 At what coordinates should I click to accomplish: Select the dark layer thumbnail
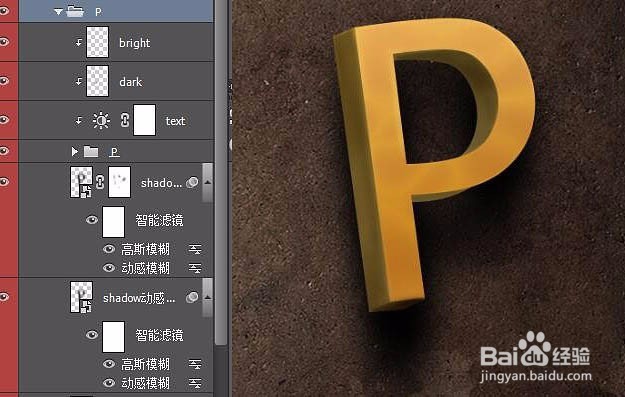click(x=97, y=81)
